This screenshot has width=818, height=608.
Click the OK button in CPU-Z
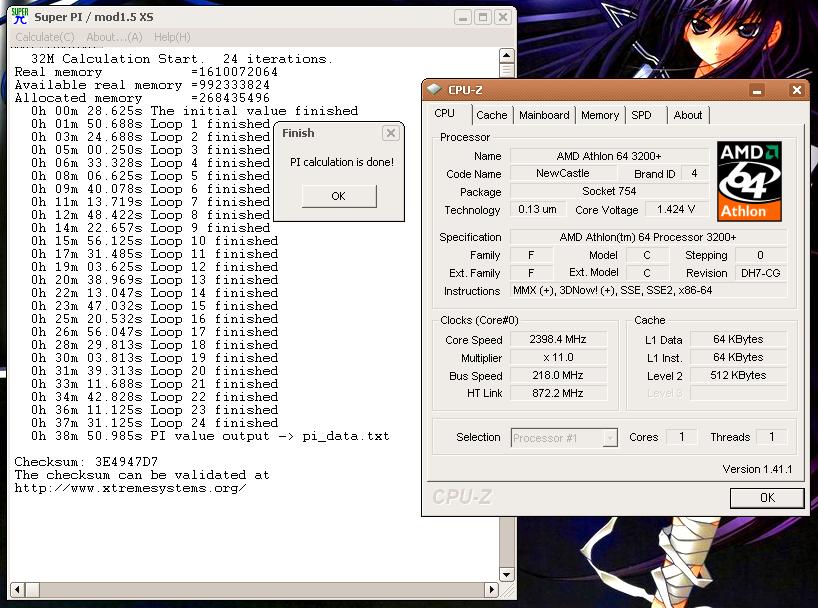767,498
